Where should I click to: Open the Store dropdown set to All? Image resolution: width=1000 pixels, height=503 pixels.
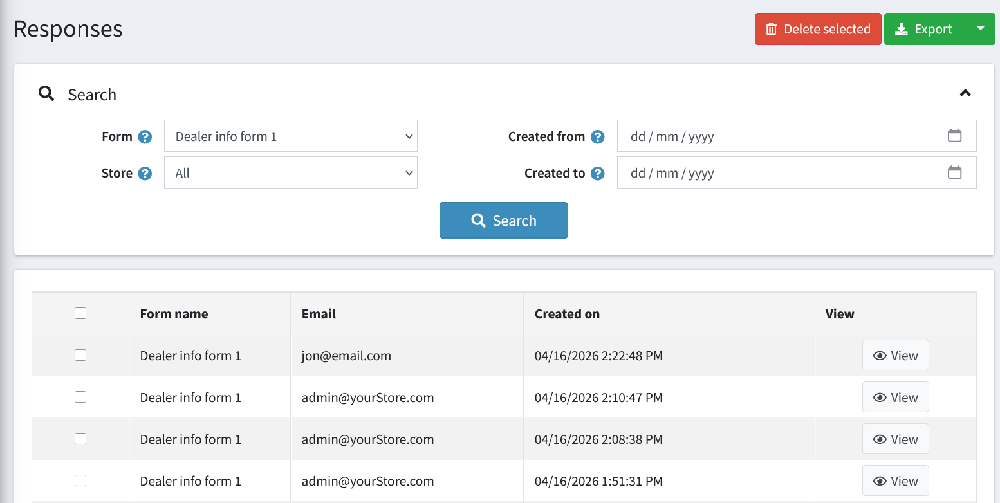(x=291, y=173)
